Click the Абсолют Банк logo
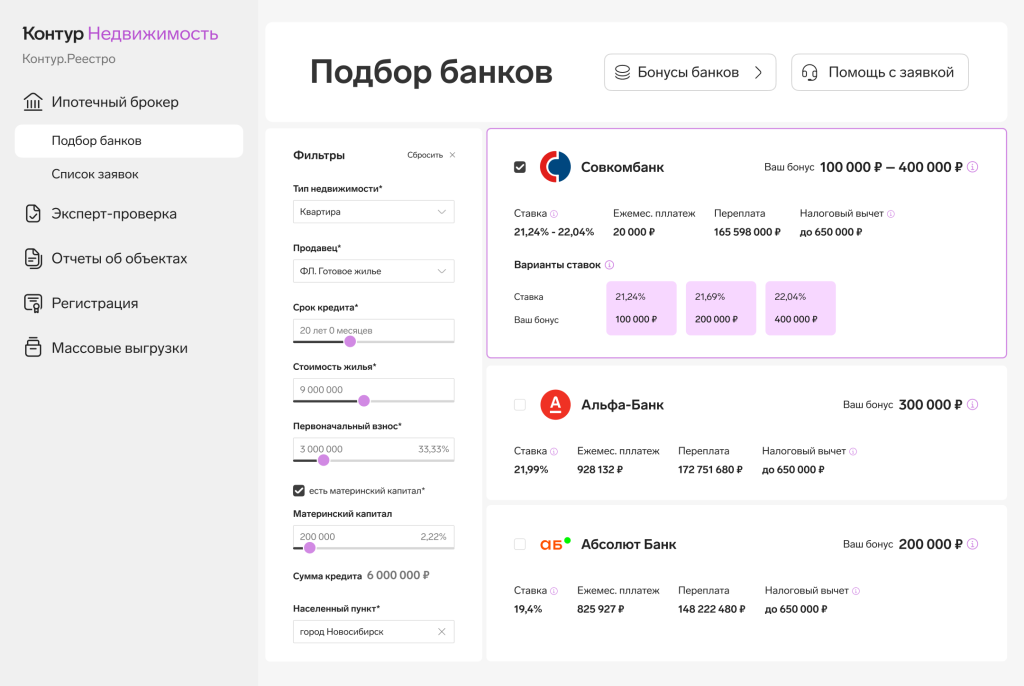The width and height of the screenshot is (1024, 686). click(555, 544)
